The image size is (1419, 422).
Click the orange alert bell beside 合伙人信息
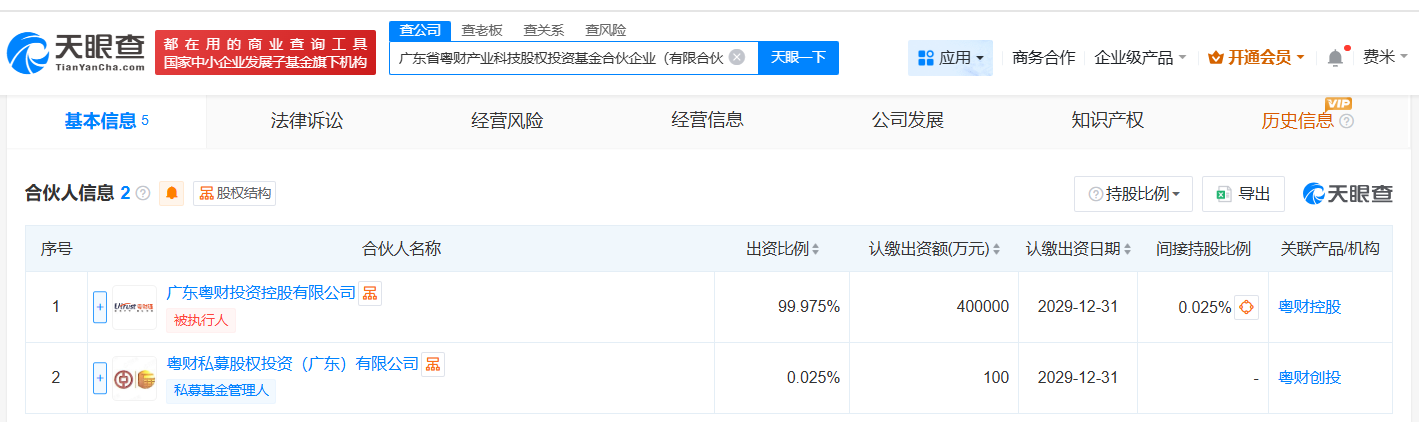click(172, 193)
